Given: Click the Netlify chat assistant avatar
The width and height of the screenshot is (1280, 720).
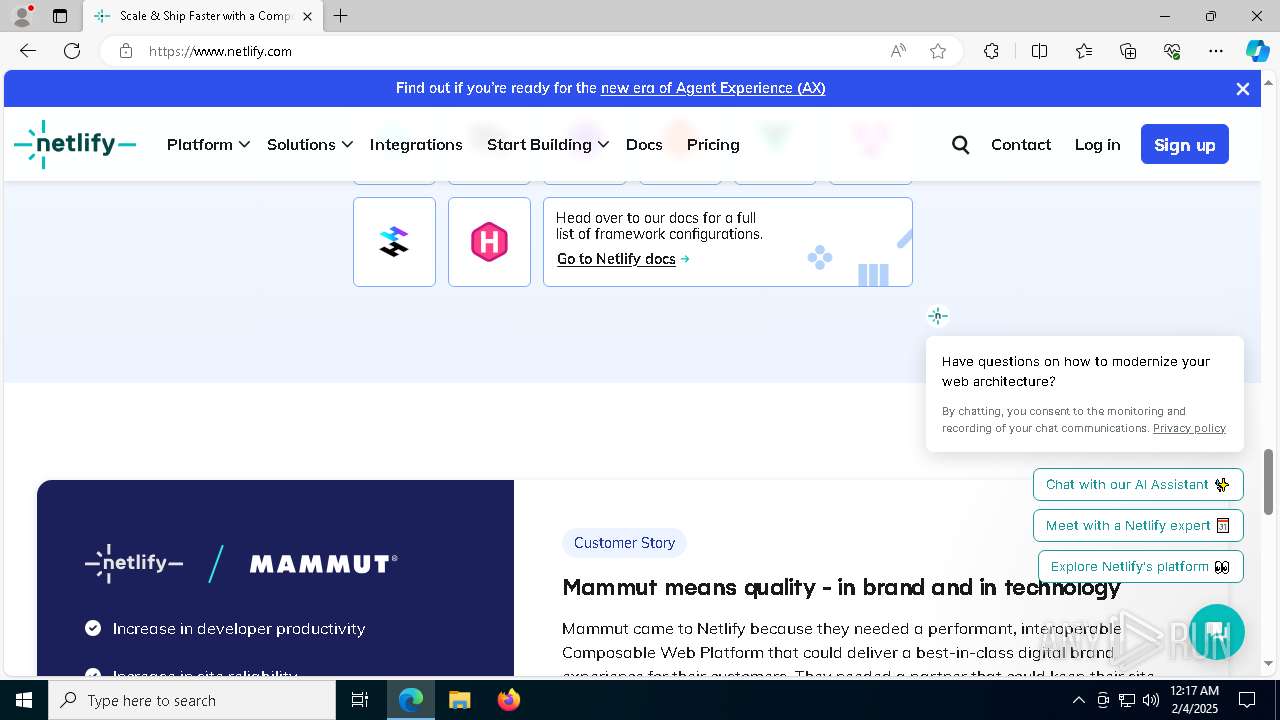Looking at the screenshot, I should (937, 316).
